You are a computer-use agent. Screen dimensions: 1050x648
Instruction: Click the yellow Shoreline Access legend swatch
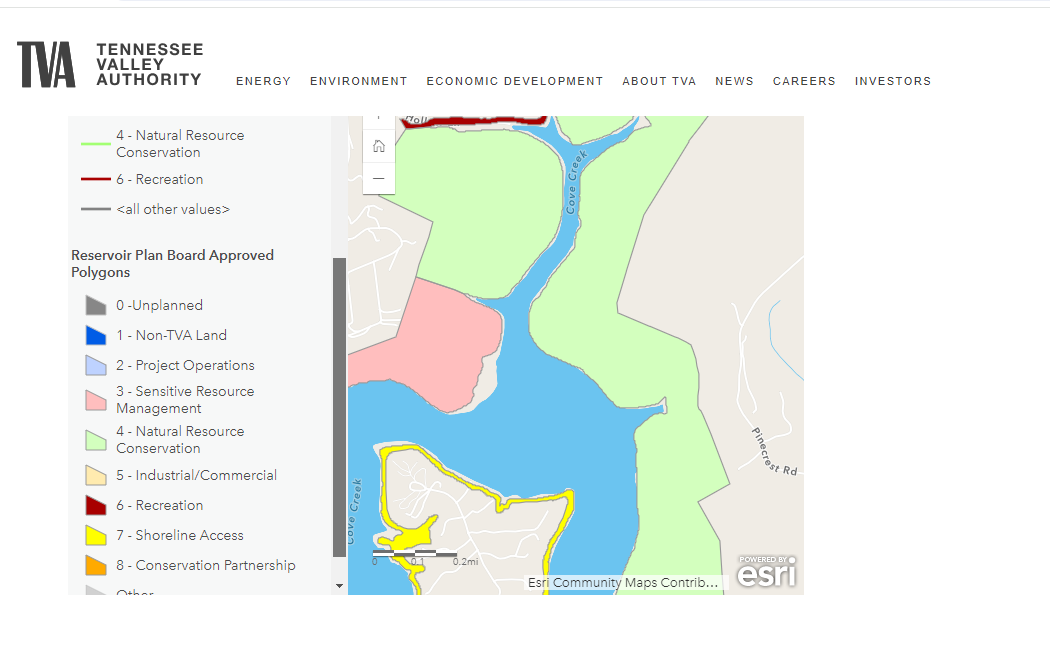tap(95, 535)
